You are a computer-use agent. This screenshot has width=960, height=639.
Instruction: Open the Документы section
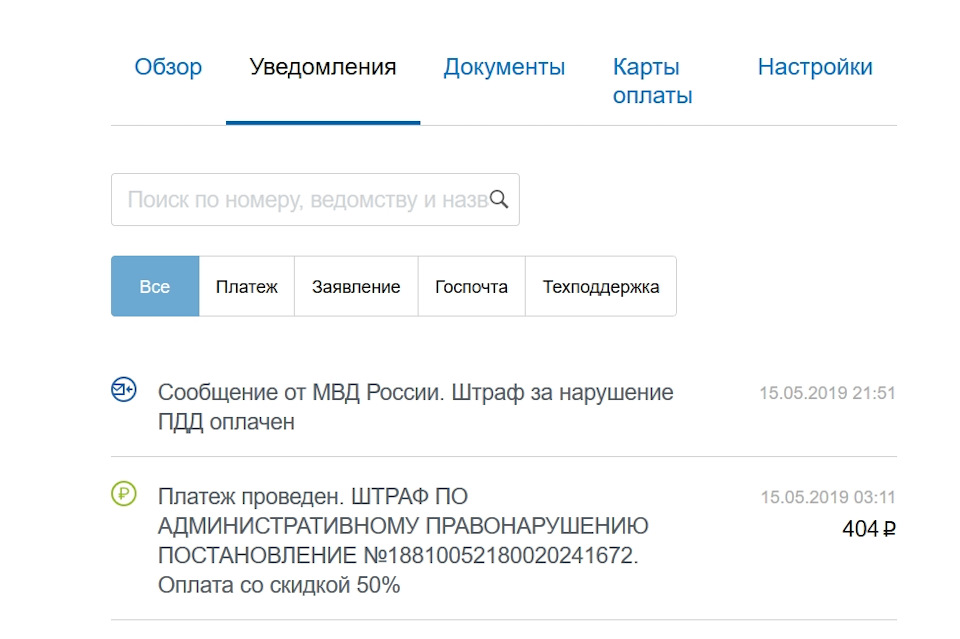point(505,67)
